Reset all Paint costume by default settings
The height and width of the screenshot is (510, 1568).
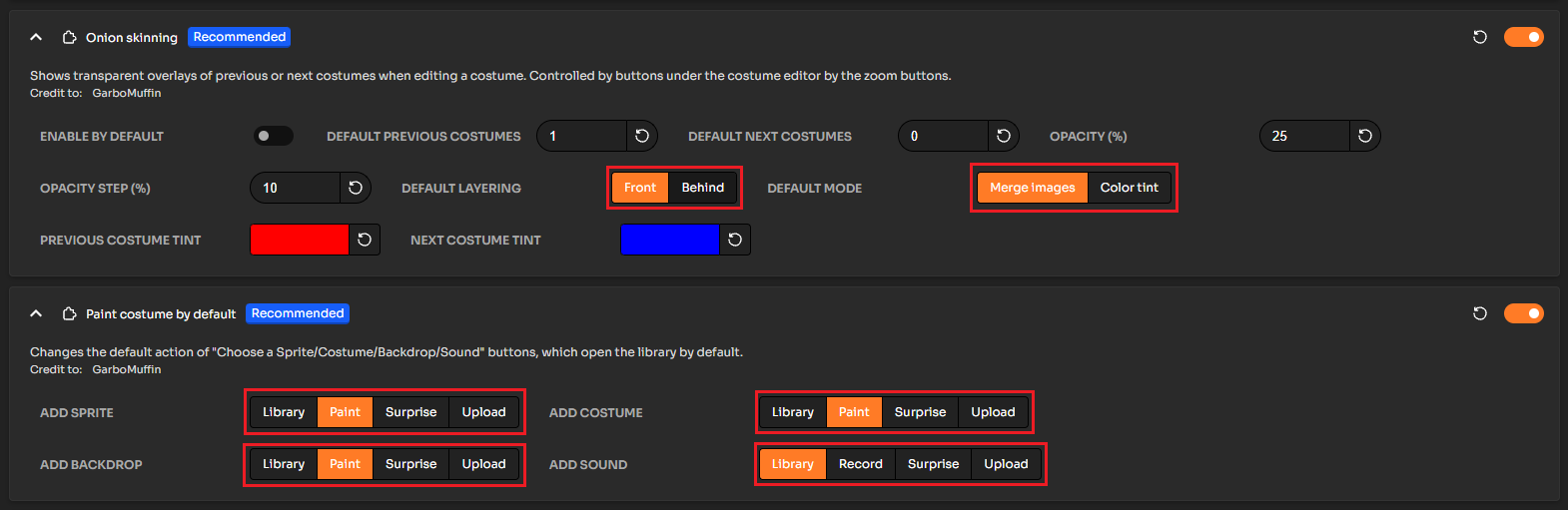pyautogui.click(x=1480, y=313)
